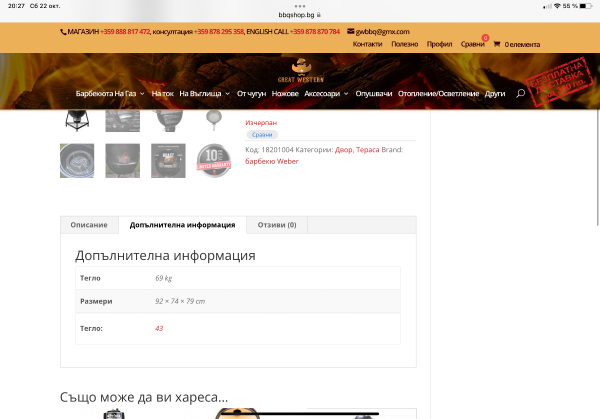
Task: Click the БЕЗПЛАТНА ДОСТАВКА stamp
Action: pos(559,81)
